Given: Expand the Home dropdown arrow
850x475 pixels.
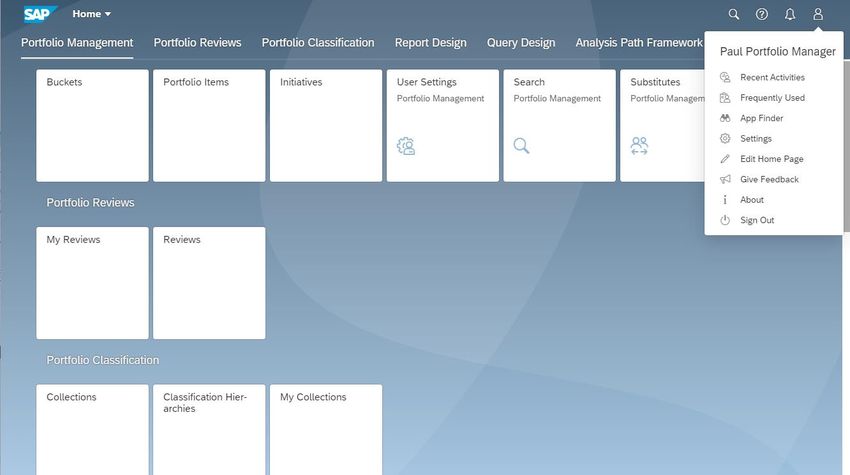Looking at the screenshot, I should 108,14.
